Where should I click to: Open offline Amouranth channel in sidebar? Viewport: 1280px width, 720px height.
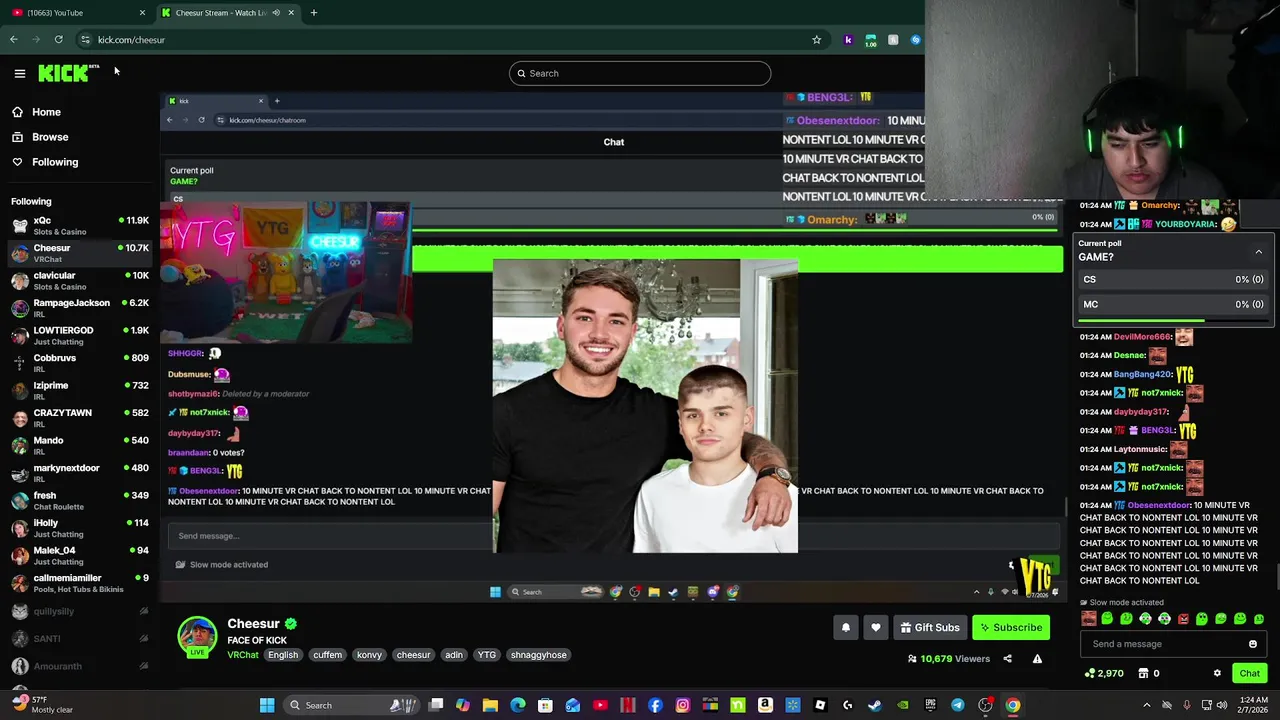tap(78, 666)
